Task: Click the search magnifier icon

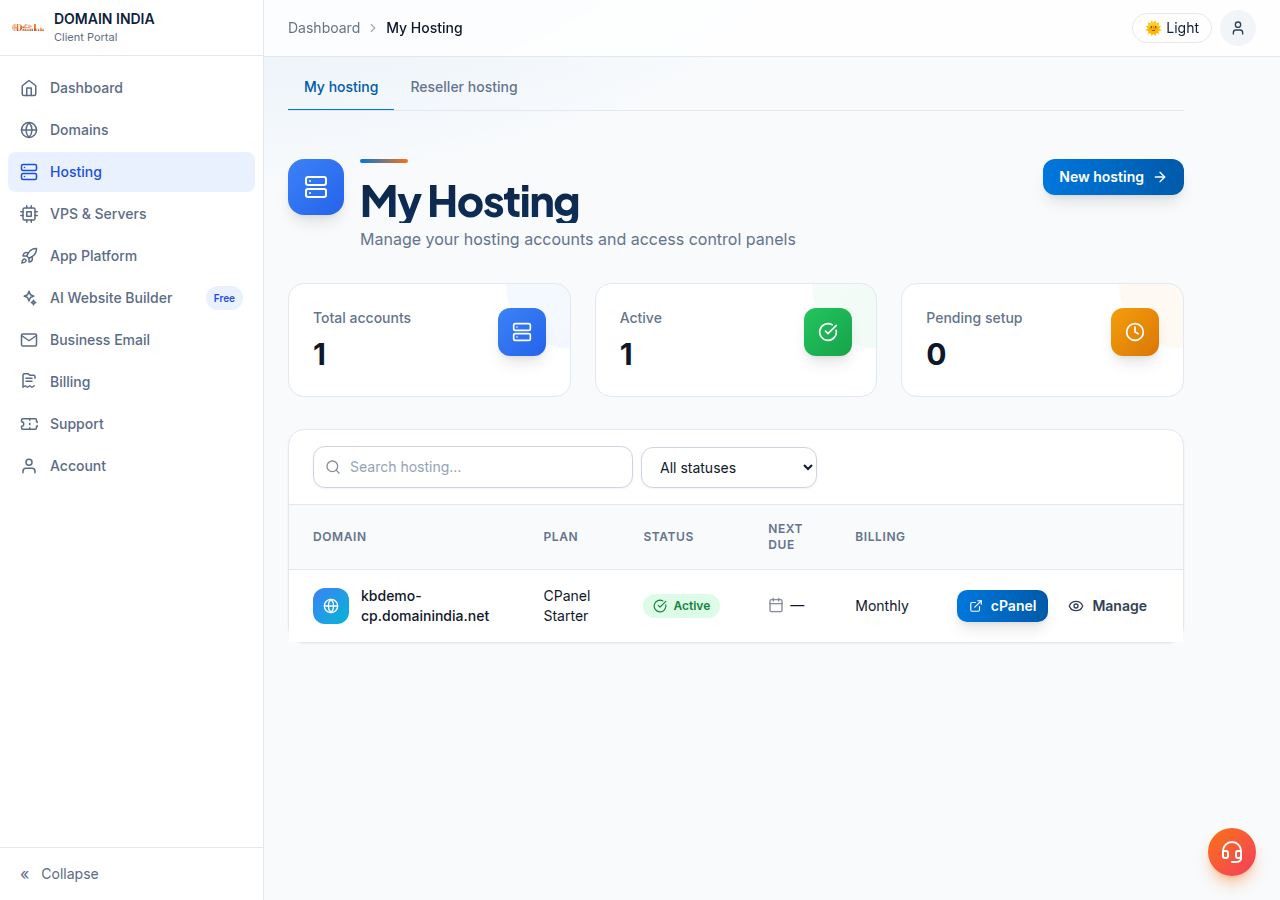Action: (x=333, y=467)
